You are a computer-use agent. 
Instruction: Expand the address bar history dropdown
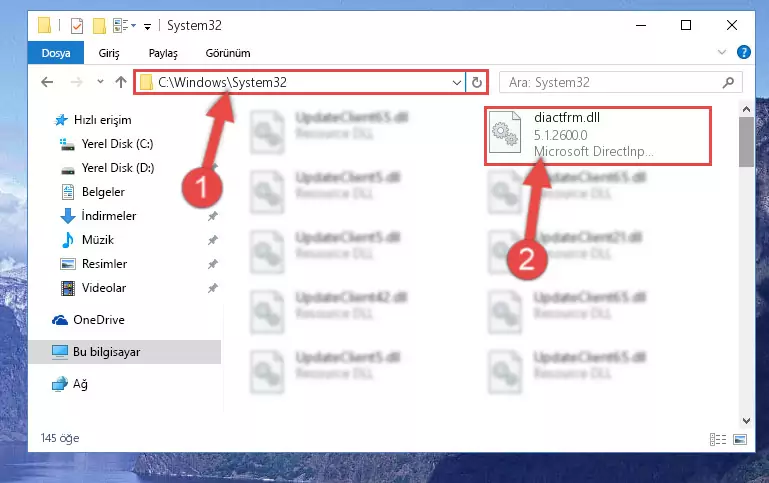[x=457, y=82]
